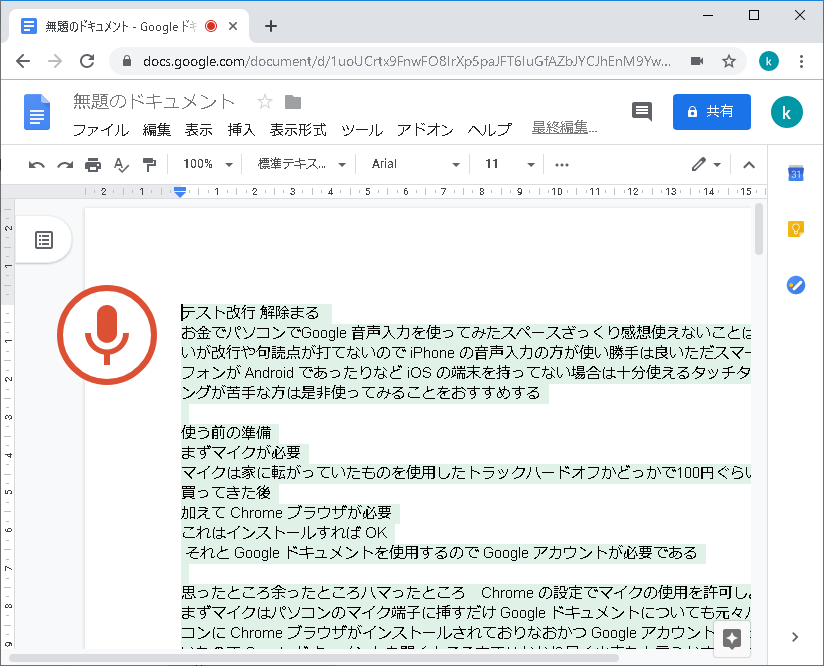The height and width of the screenshot is (666, 824).
Task: Click the spell check icon
Action: pyautogui.click(x=121, y=164)
